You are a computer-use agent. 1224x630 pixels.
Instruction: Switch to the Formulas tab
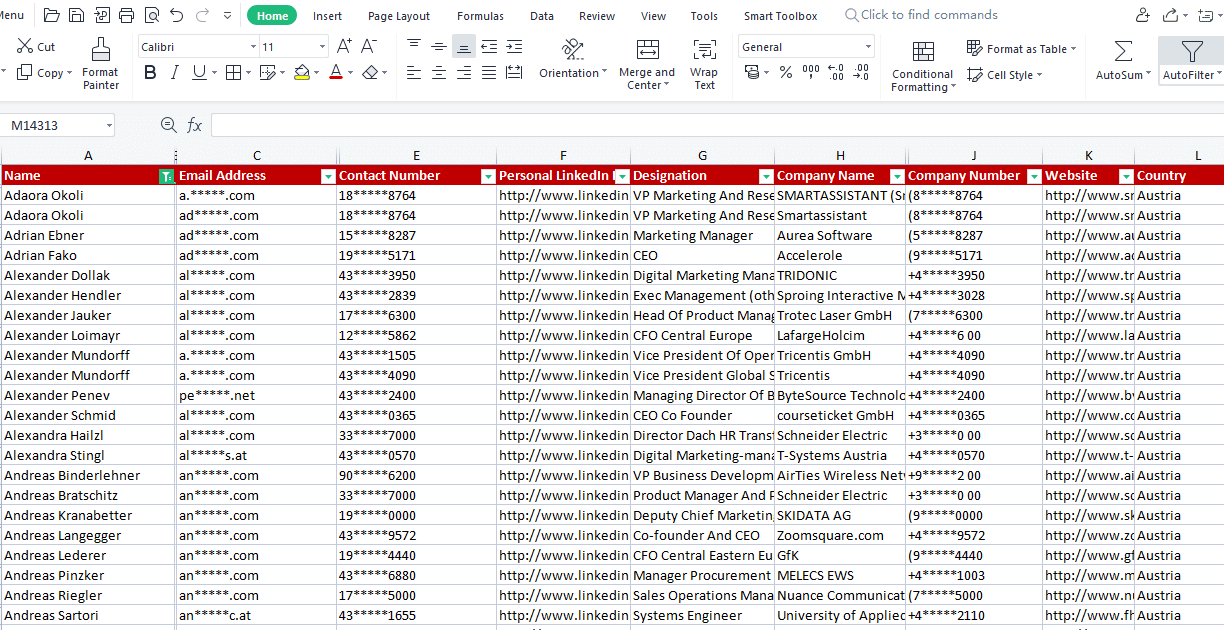coord(480,16)
